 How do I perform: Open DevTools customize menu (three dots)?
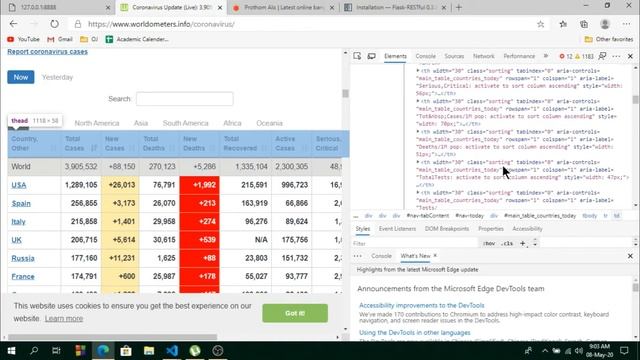point(616,56)
